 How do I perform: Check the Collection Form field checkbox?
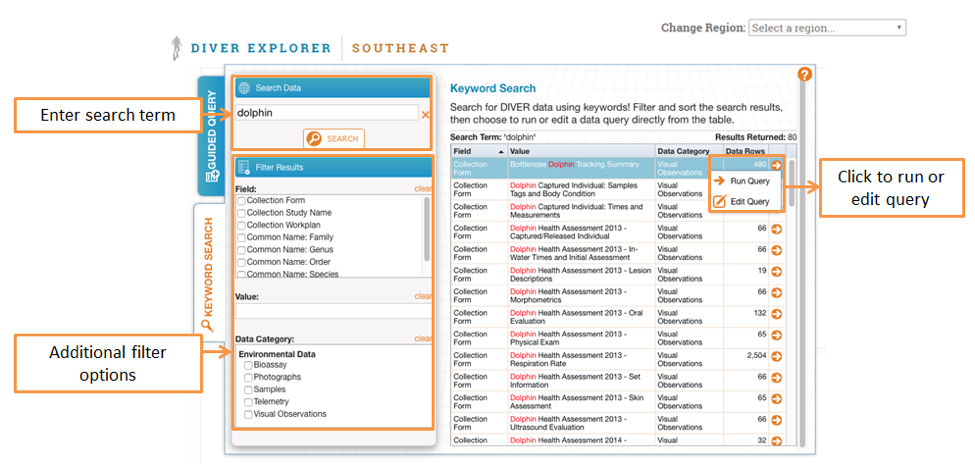click(241, 201)
